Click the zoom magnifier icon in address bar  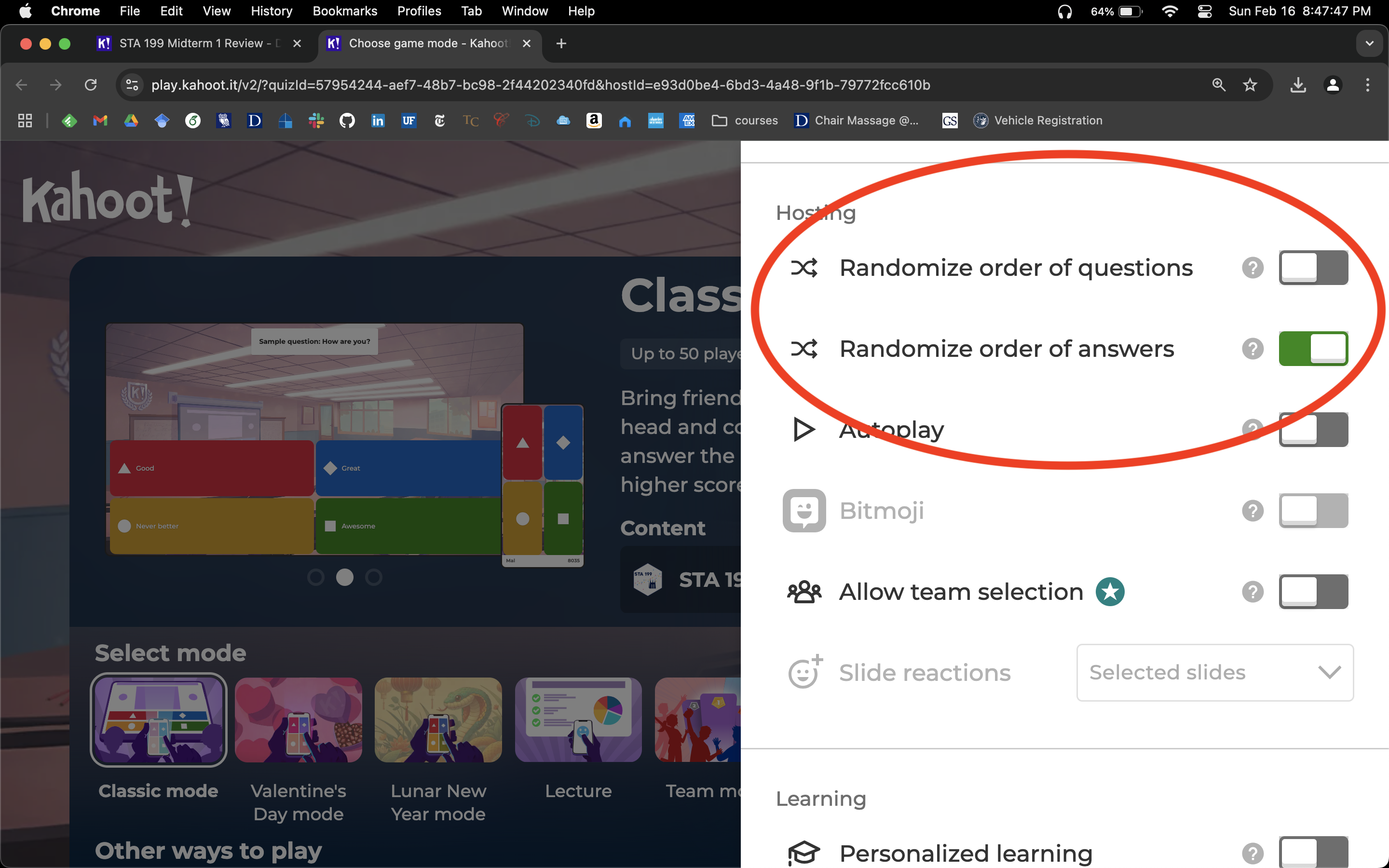(1219, 85)
